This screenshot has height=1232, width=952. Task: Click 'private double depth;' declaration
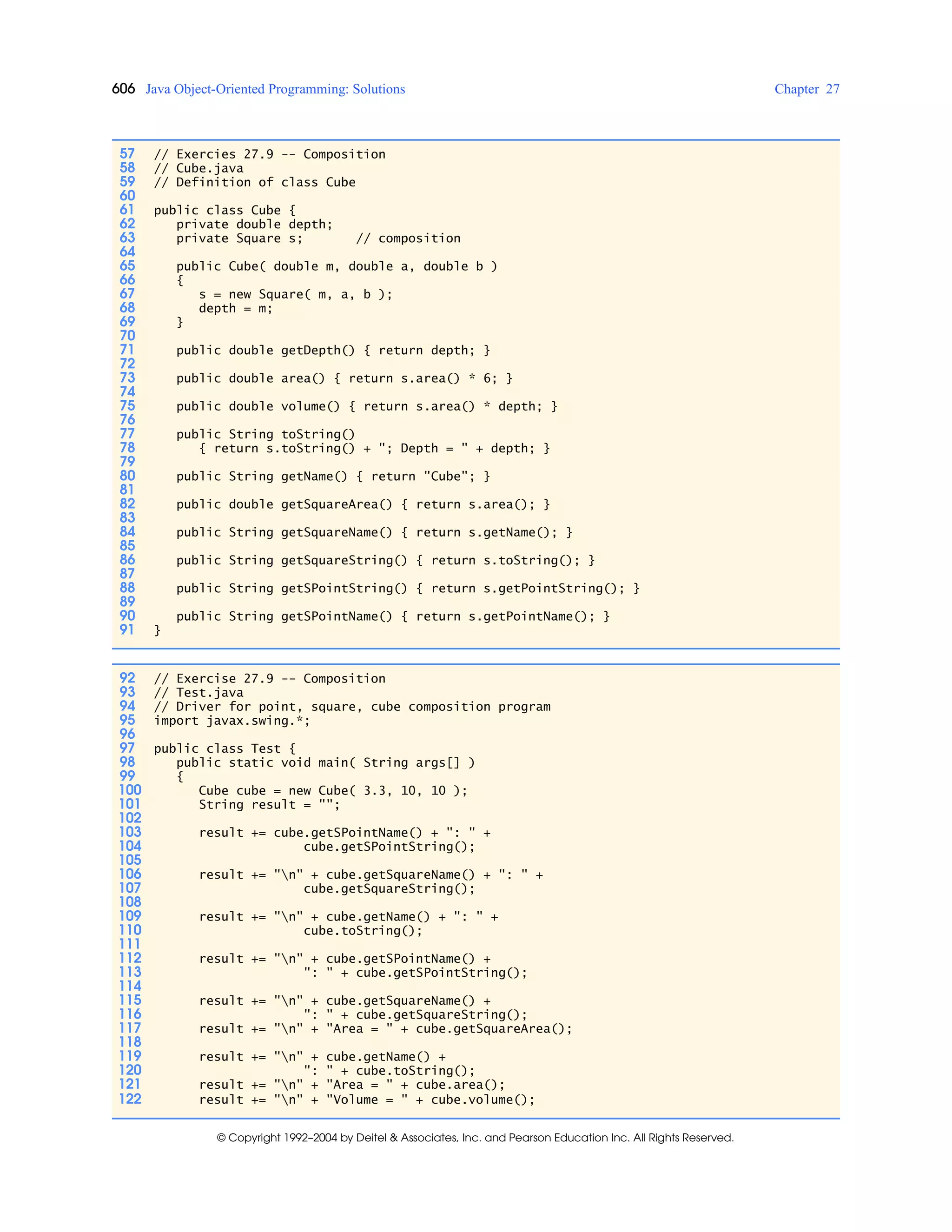tap(254, 225)
